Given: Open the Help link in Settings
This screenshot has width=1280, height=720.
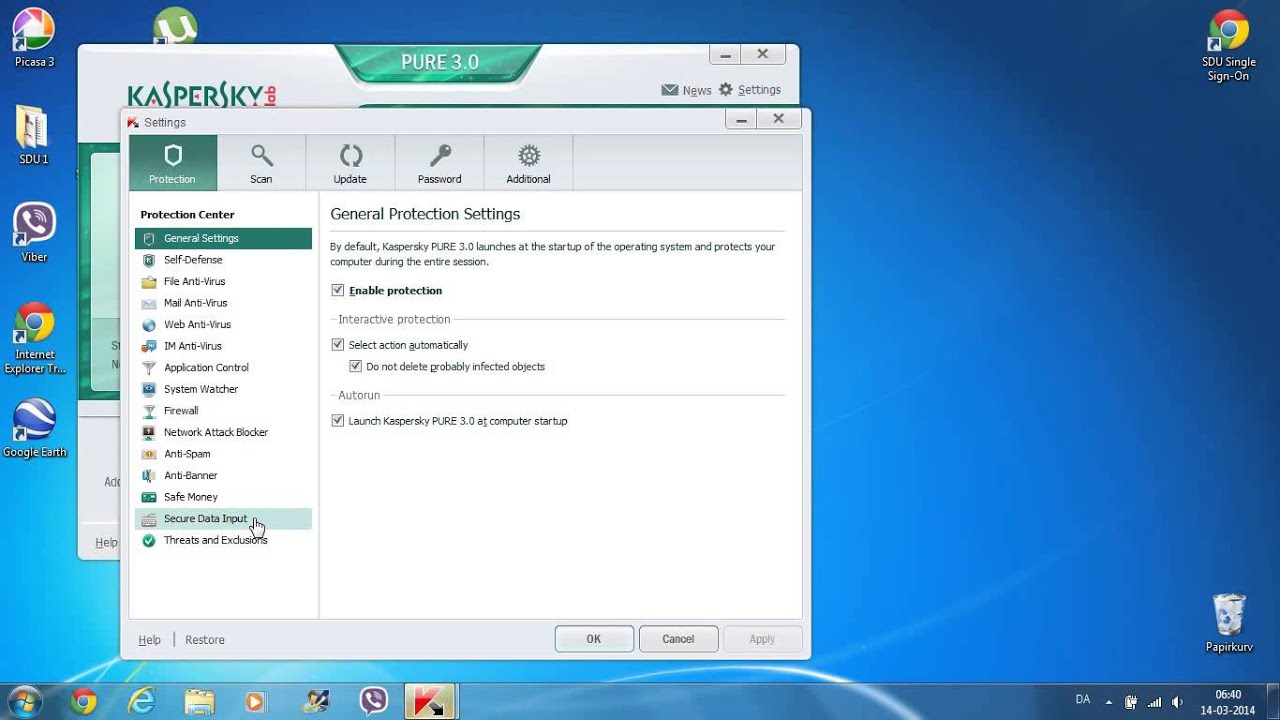Looking at the screenshot, I should point(149,640).
